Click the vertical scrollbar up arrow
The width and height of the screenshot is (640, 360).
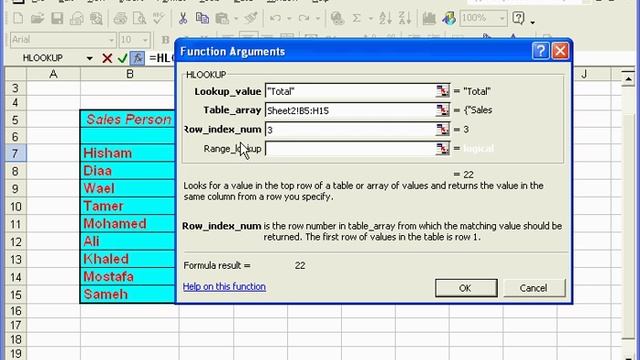click(628, 78)
